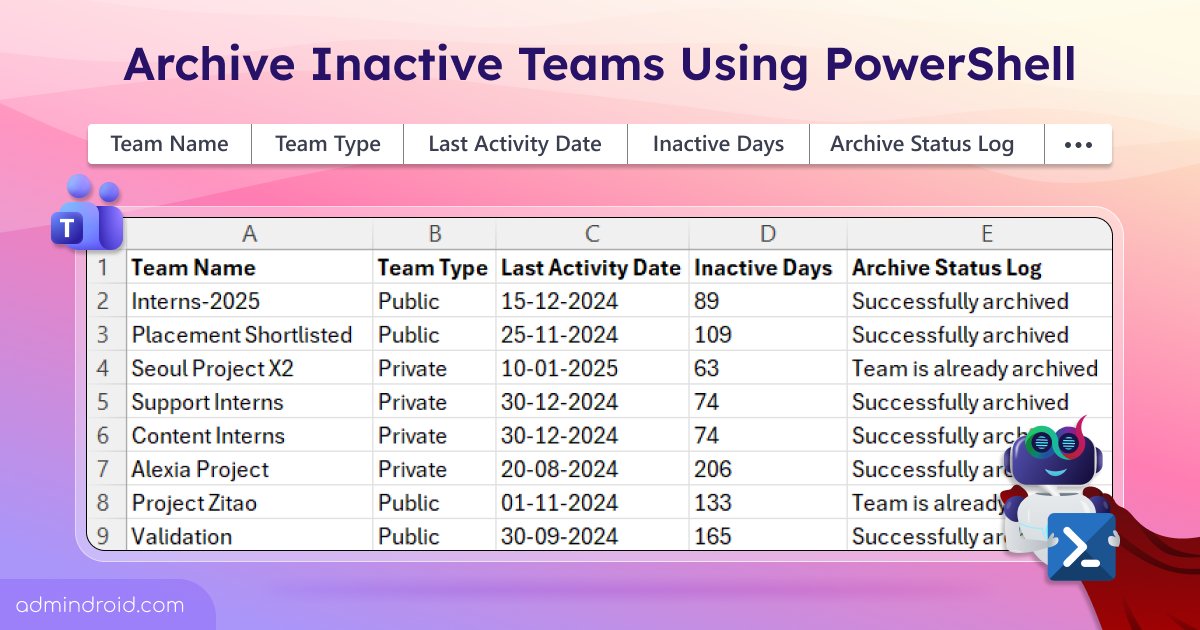Click the 'Placement Shortlisted' cell
Viewport: 1200px width, 630px height.
pyautogui.click(x=250, y=335)
